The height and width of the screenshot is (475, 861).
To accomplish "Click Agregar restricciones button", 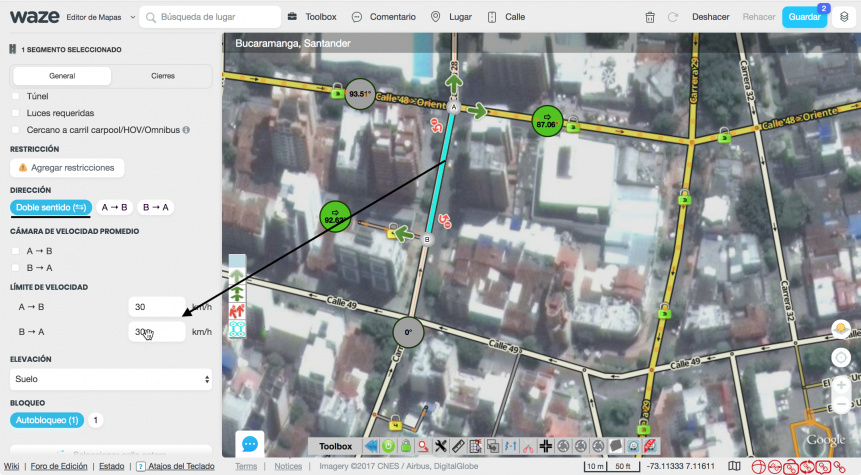I will click(67, 168).
